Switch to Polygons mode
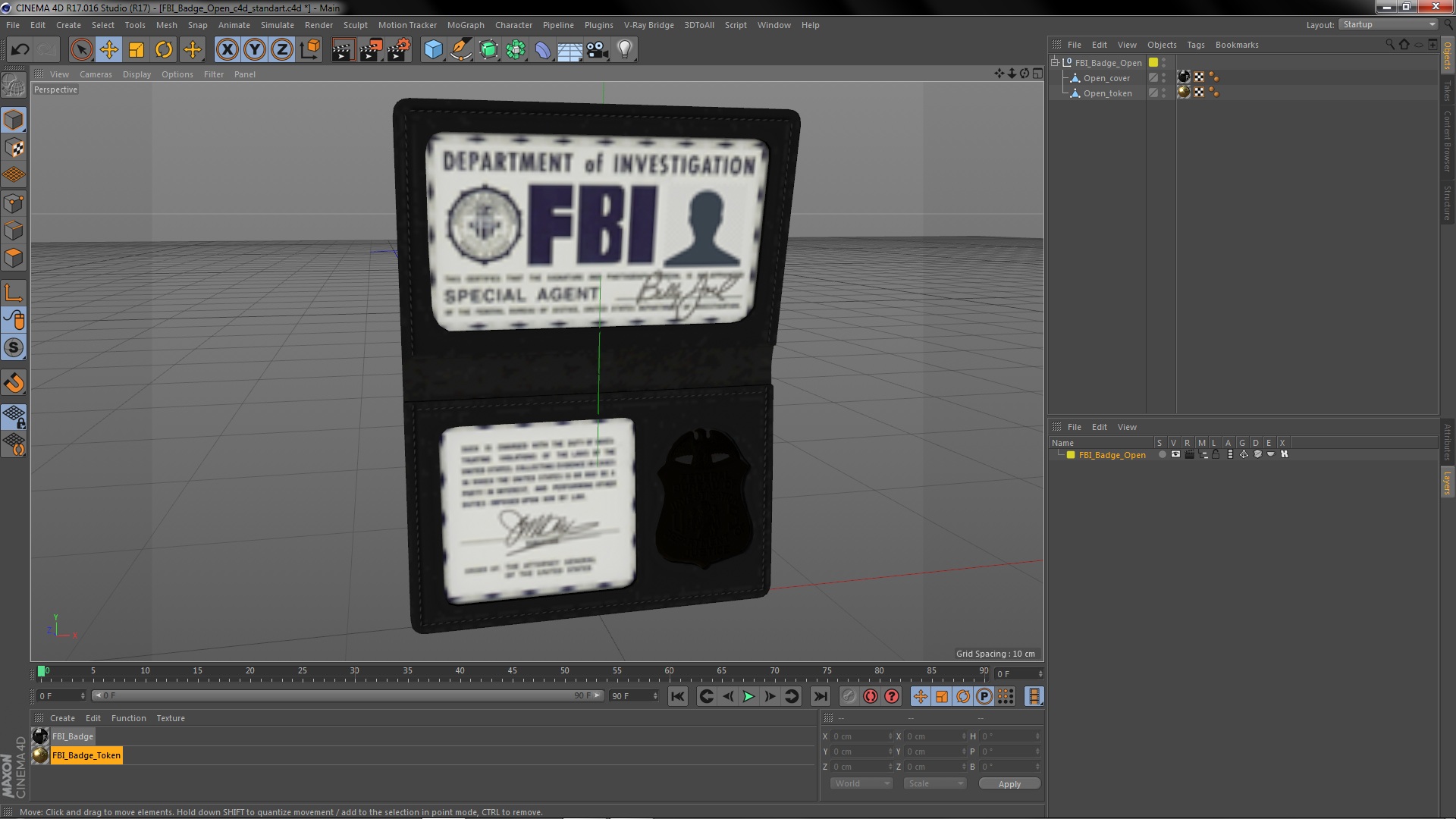The image size is (1456, 819). [x=14, y=258]
